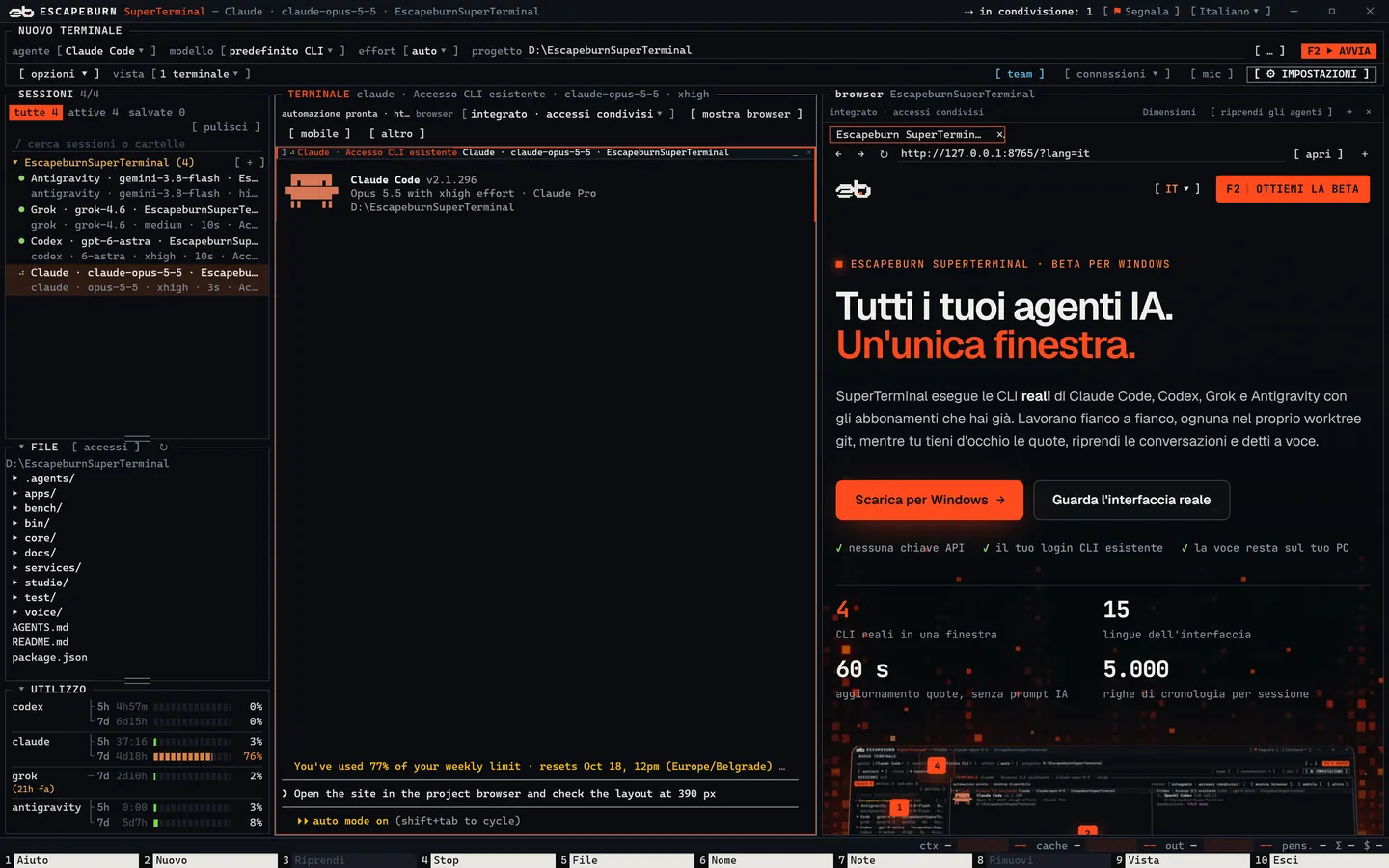This screenshot has height=868, width=1389.
Task: Open IMPOSTAZIONI gear settings
Action: 1312,74
